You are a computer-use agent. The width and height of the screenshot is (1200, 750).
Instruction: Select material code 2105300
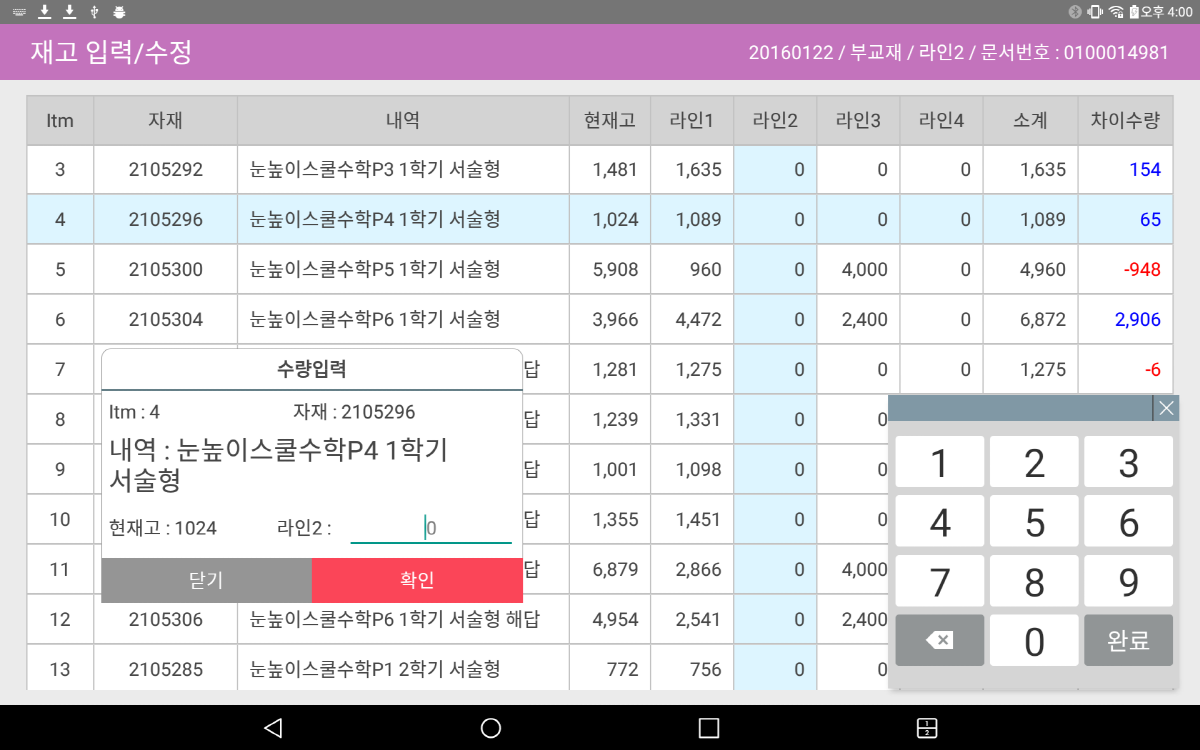coord(166,270)
